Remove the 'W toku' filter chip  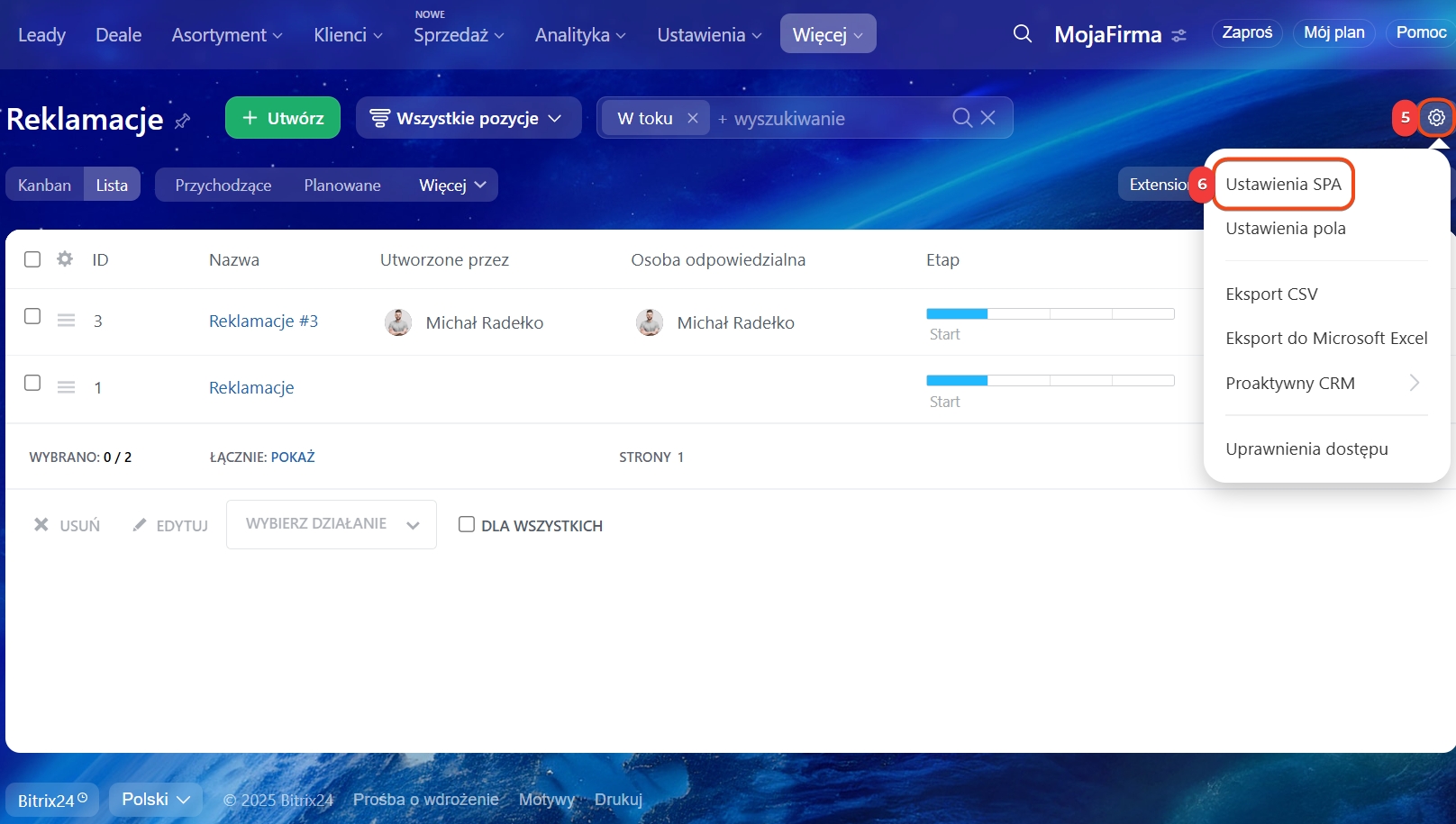pos(692,118)
